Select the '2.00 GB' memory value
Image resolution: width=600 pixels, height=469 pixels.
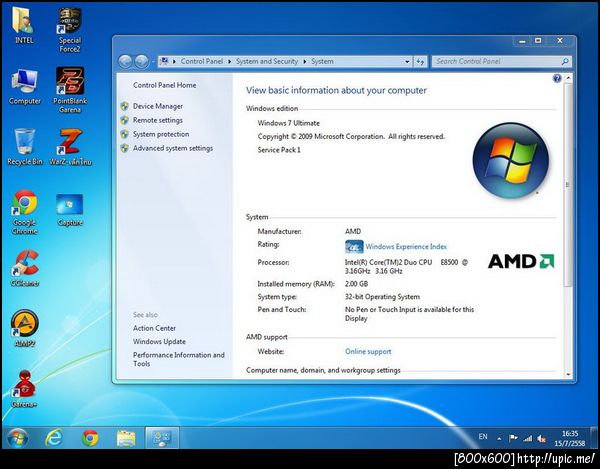pos(356,284)
